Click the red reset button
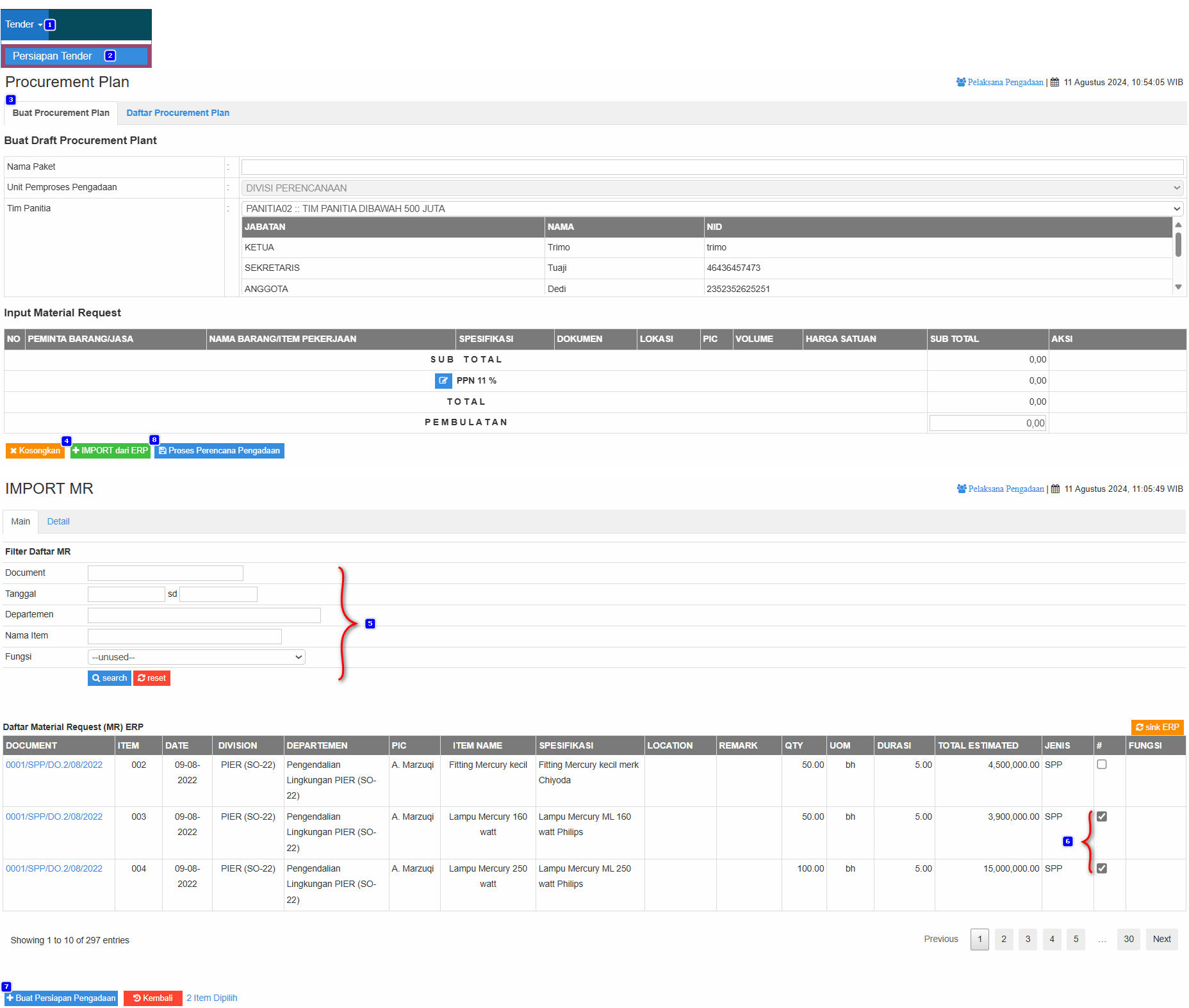Viewport: 1189px width, 1008px height. (x=152, y=678)
